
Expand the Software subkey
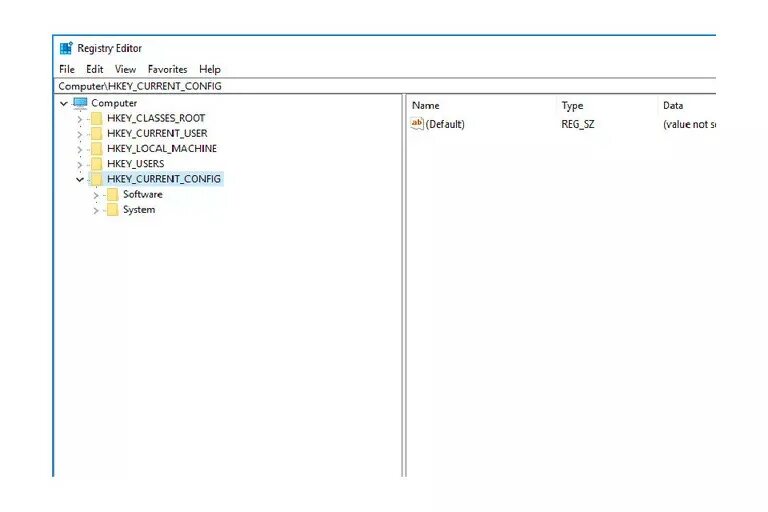(x=96, y=195)
